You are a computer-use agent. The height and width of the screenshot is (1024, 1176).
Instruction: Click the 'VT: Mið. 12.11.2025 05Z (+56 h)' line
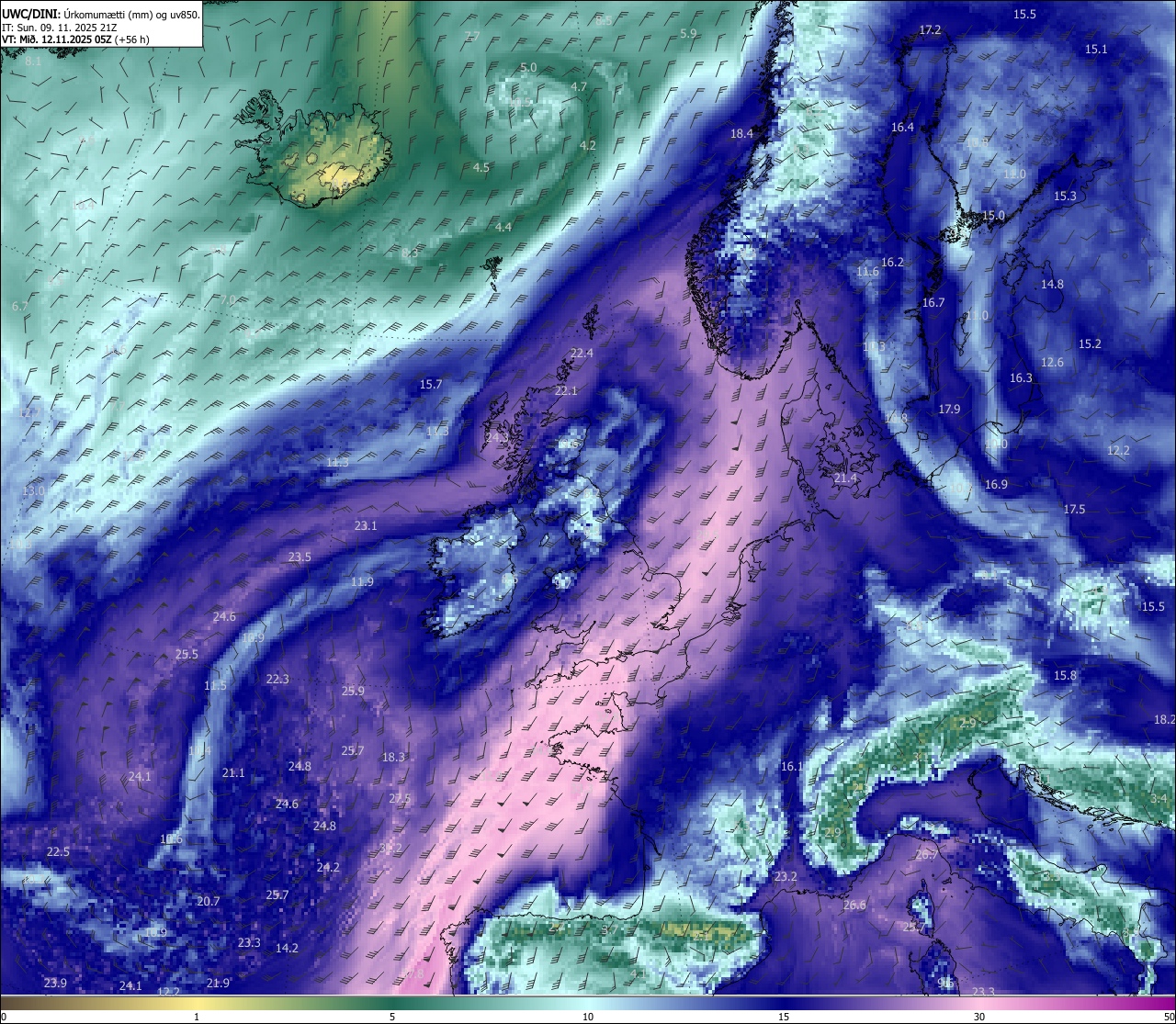point(75,39)
